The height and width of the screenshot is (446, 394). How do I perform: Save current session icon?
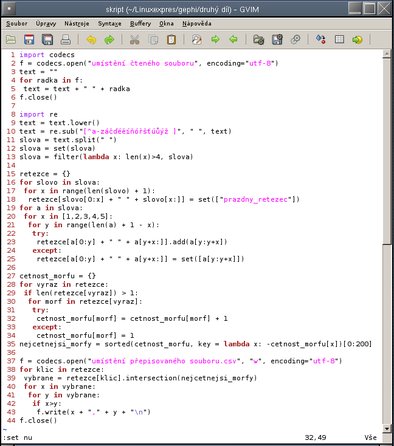pos(277,40)
